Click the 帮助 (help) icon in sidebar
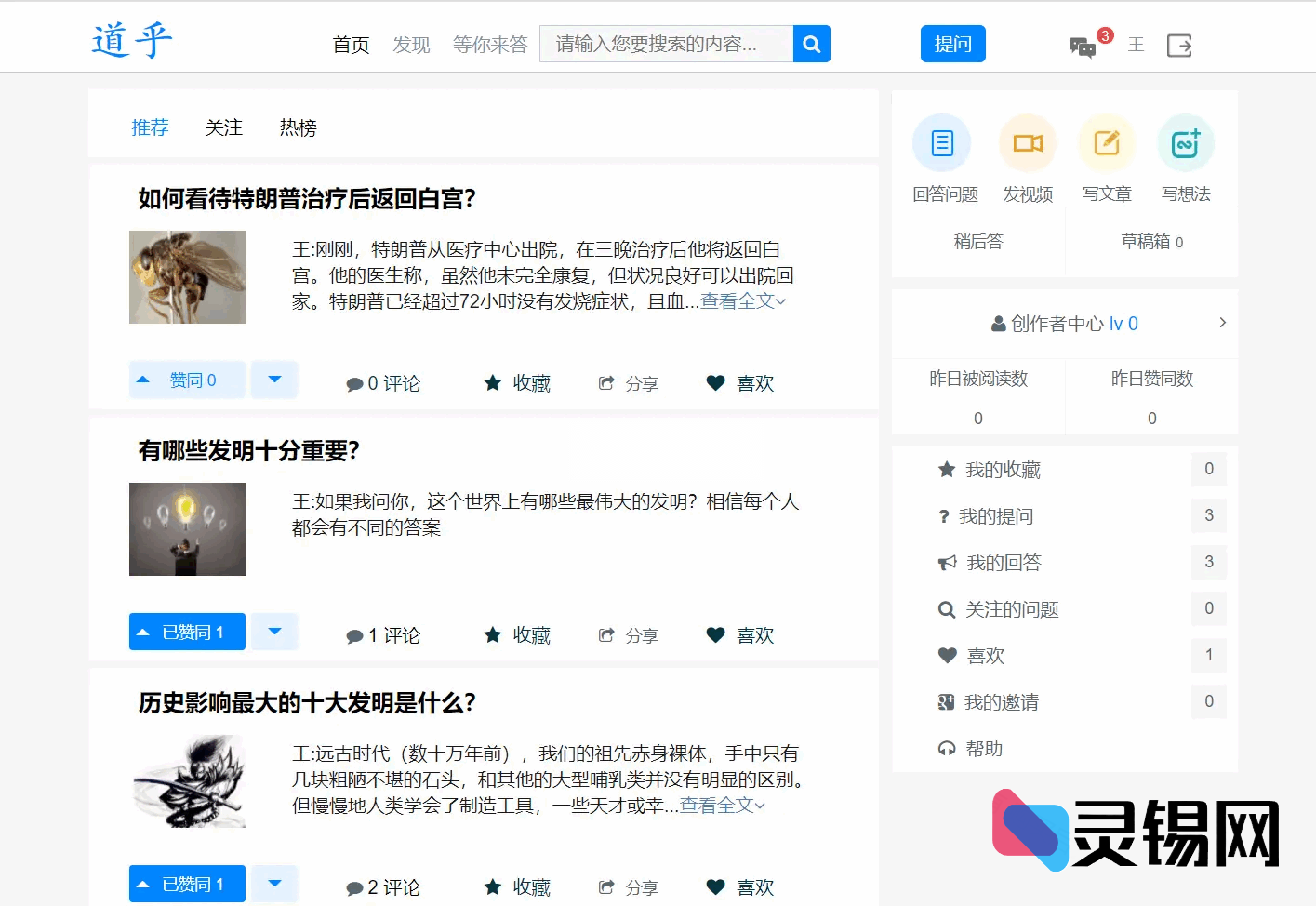 pos(947,748)
